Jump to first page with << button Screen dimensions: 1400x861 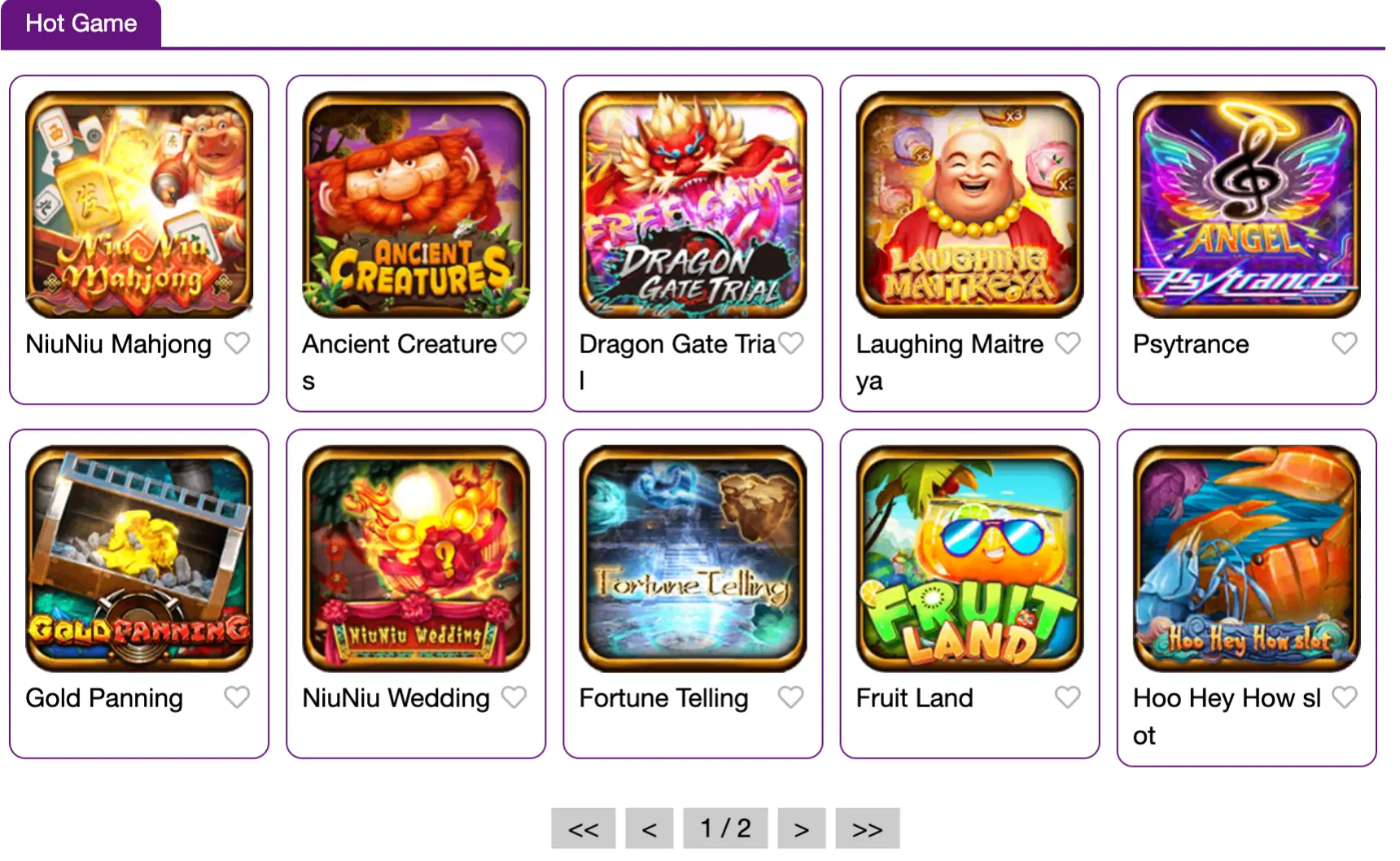coord(583,828)
